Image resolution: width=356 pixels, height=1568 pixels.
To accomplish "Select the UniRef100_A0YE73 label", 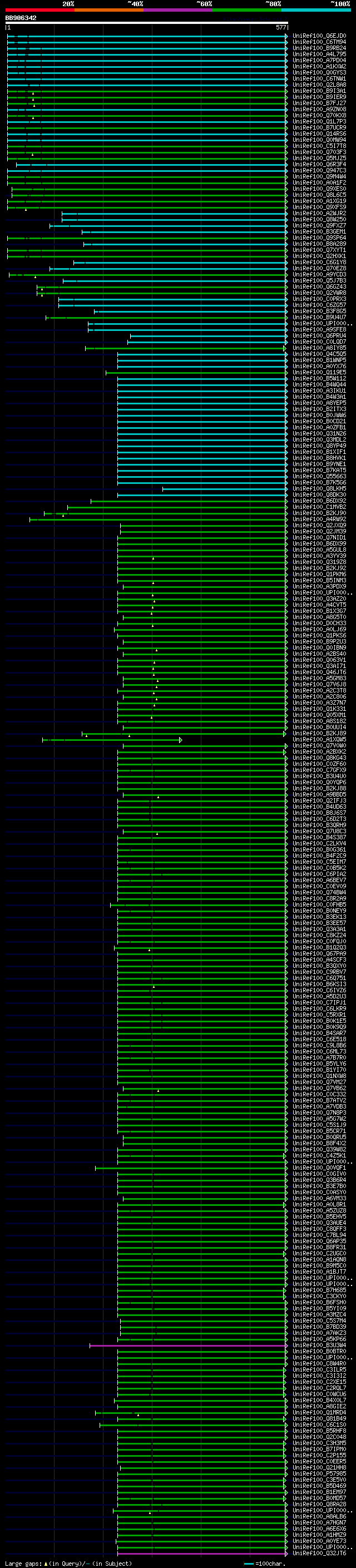I will click(x=319, y=1541).
